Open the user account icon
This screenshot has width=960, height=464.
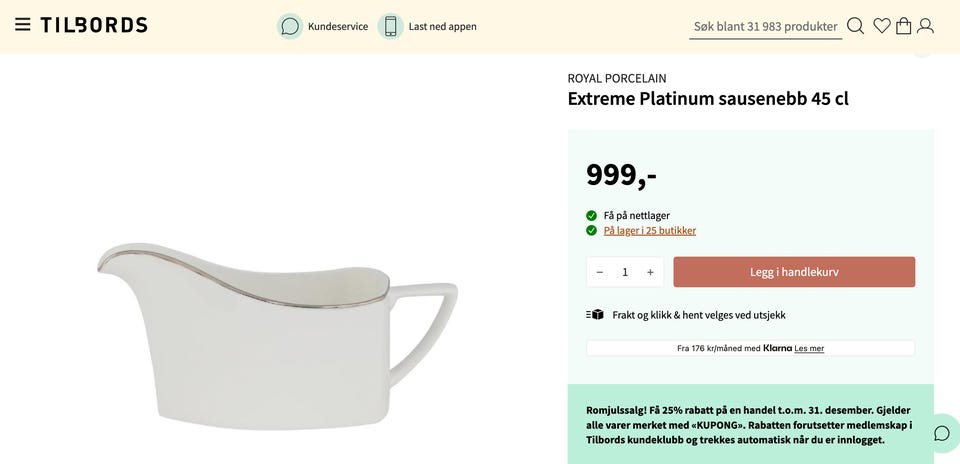(x=925, y=26)
